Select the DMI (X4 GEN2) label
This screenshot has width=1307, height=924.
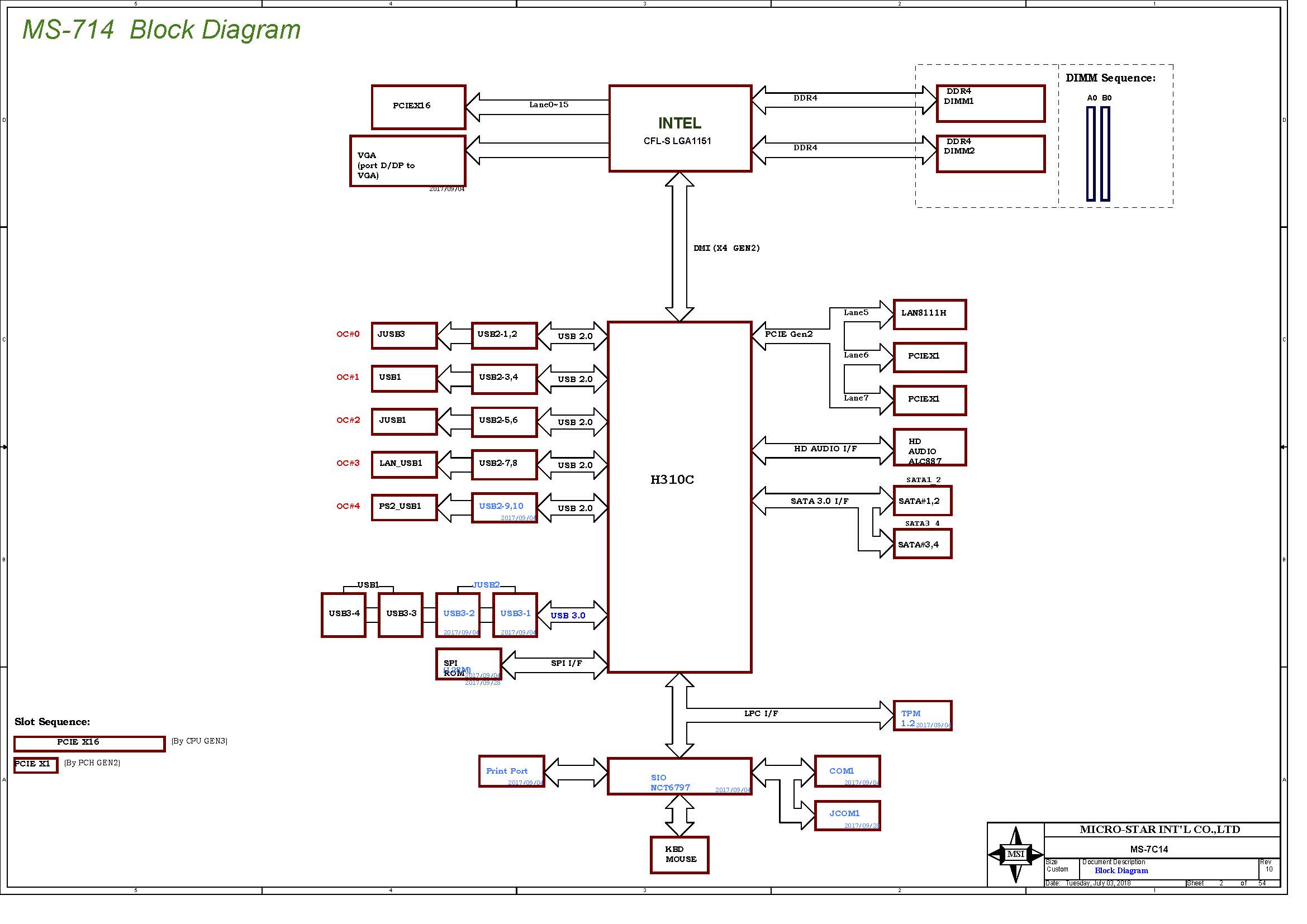tap(726, 248)
